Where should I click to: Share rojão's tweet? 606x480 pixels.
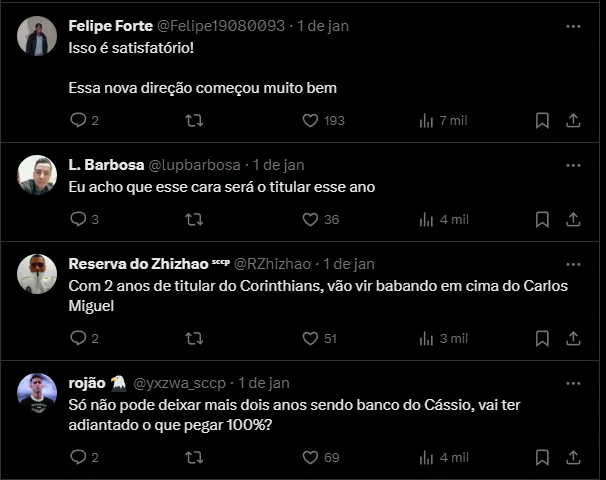click(x=574, y=457)
